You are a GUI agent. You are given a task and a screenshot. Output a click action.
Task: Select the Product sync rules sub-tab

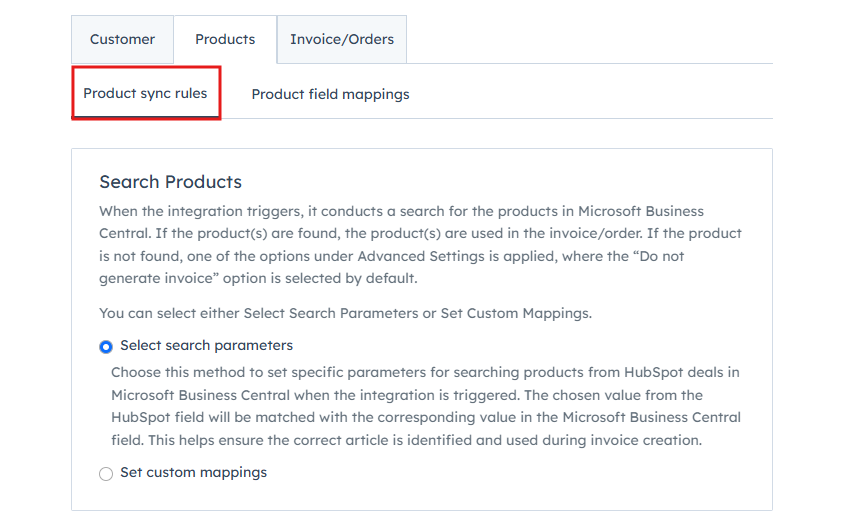pyautogui.click(x=145, y=93)
